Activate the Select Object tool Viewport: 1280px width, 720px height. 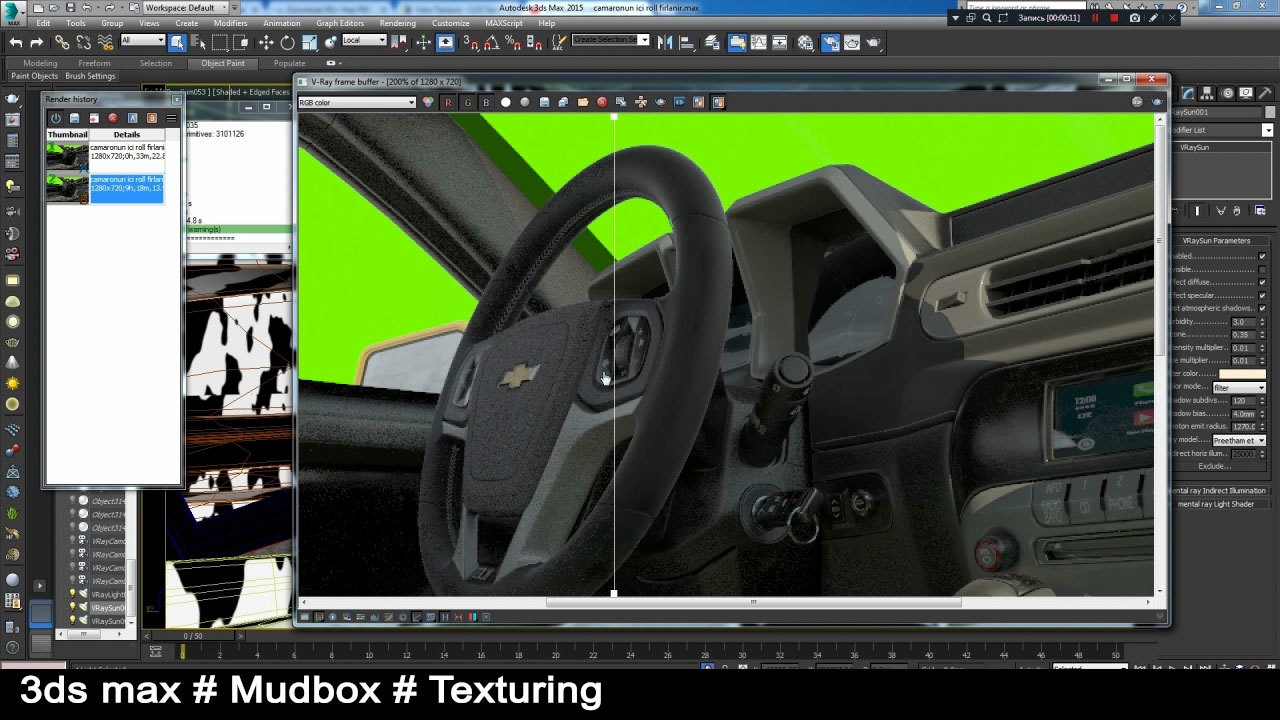click(x=177, y=42)
